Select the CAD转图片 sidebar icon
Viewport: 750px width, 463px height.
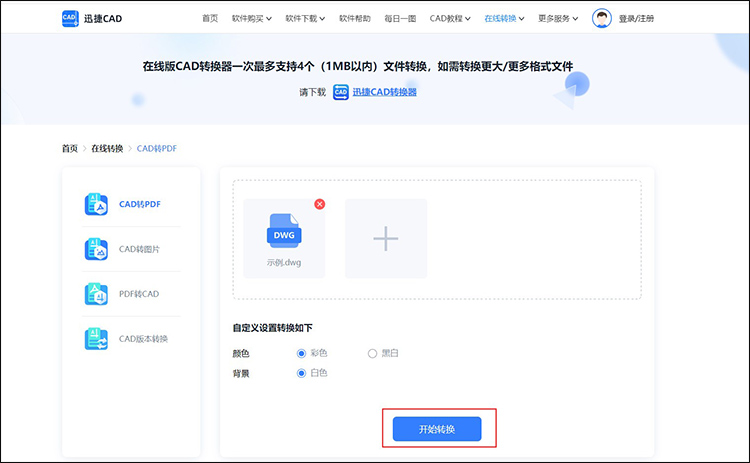tap(96, 249)
